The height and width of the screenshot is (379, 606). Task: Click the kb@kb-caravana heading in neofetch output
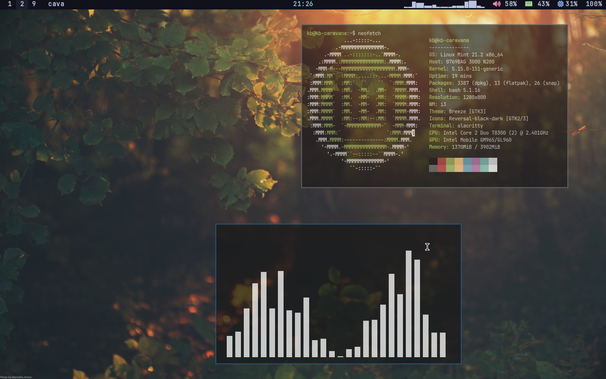click(x=449, y=40)
